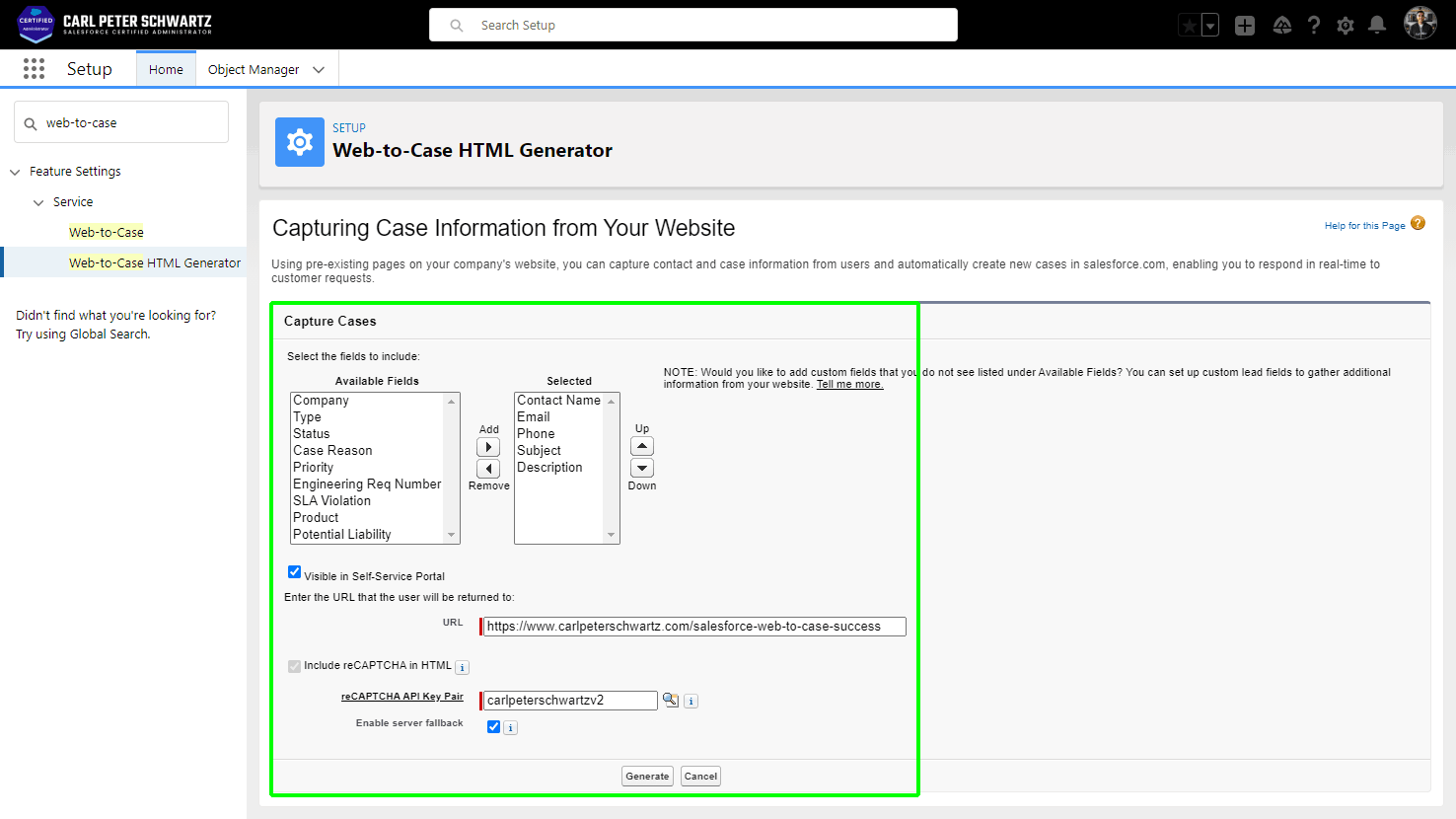Viewport: 1456px width, 819px height.
Task: Open Global Actions plus icon
Action: click(1245, 26)
